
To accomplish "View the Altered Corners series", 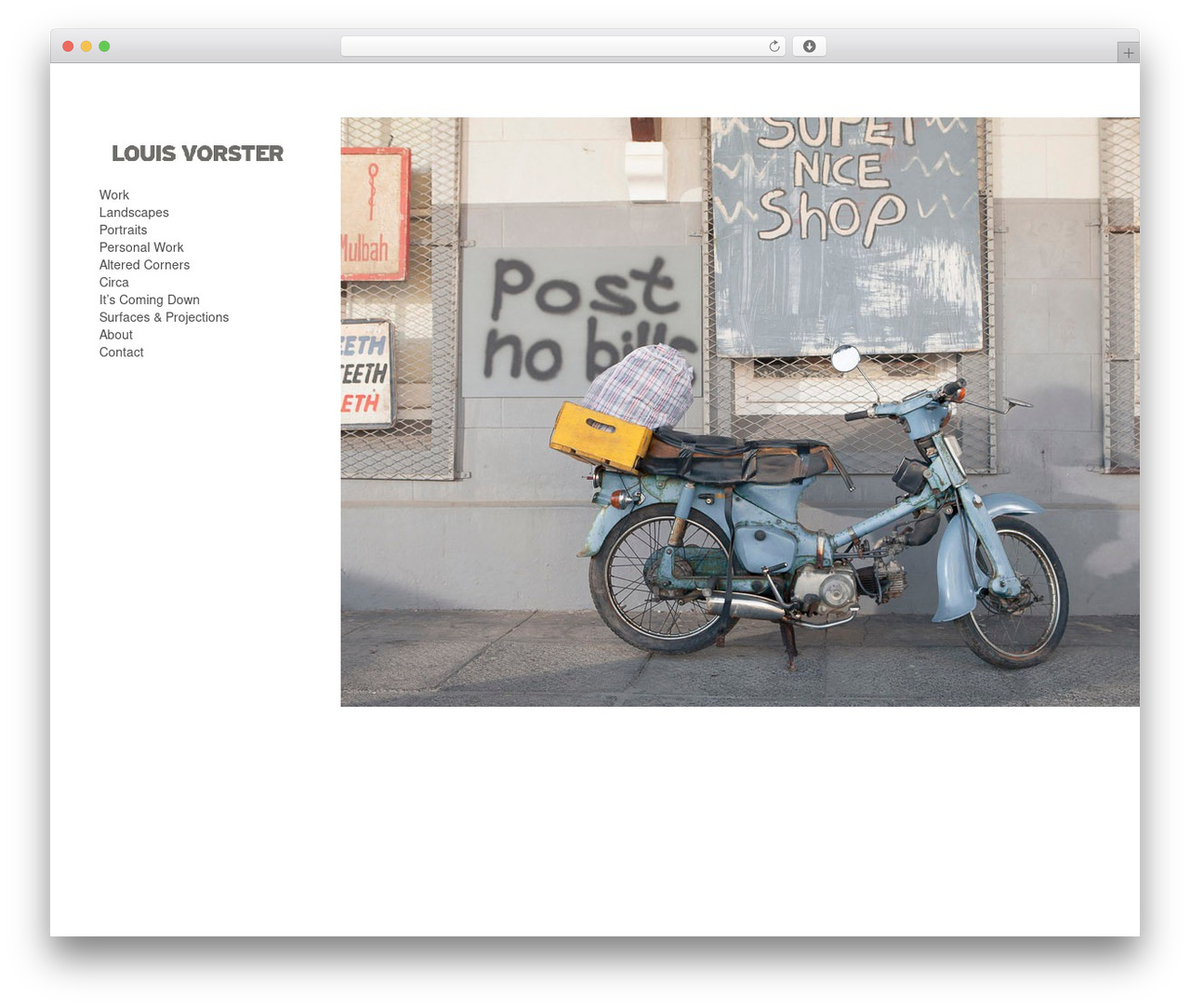I will pyautogui.click(x=144, y=265).
